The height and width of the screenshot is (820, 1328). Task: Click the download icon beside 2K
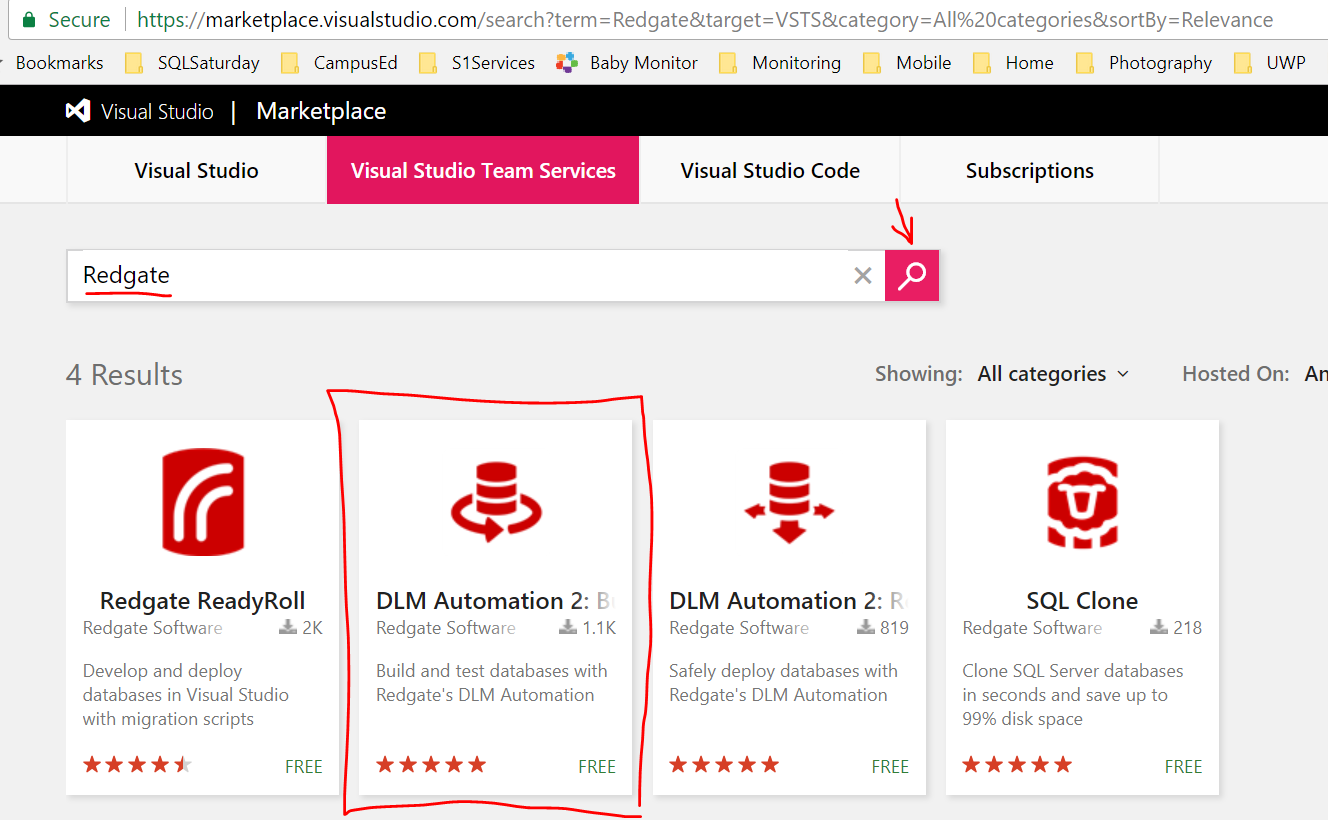(x=288, y=627)
